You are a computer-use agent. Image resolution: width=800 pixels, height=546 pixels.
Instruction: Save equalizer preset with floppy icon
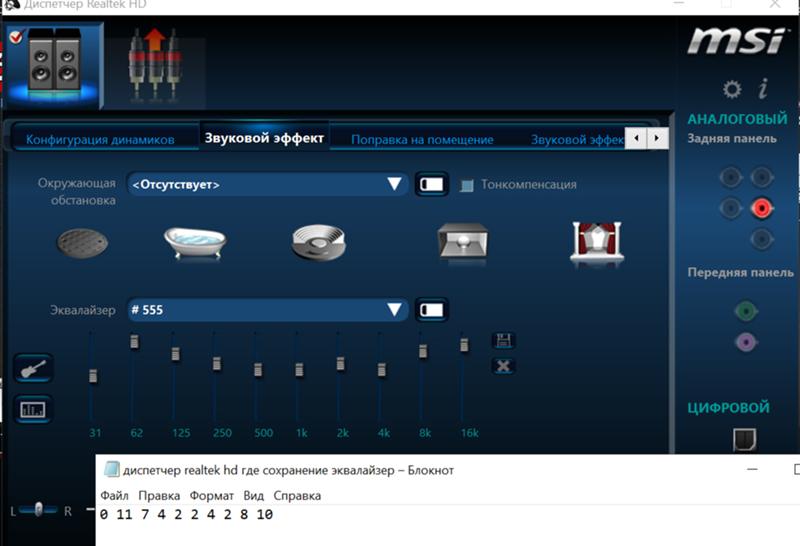coord(503,340)
